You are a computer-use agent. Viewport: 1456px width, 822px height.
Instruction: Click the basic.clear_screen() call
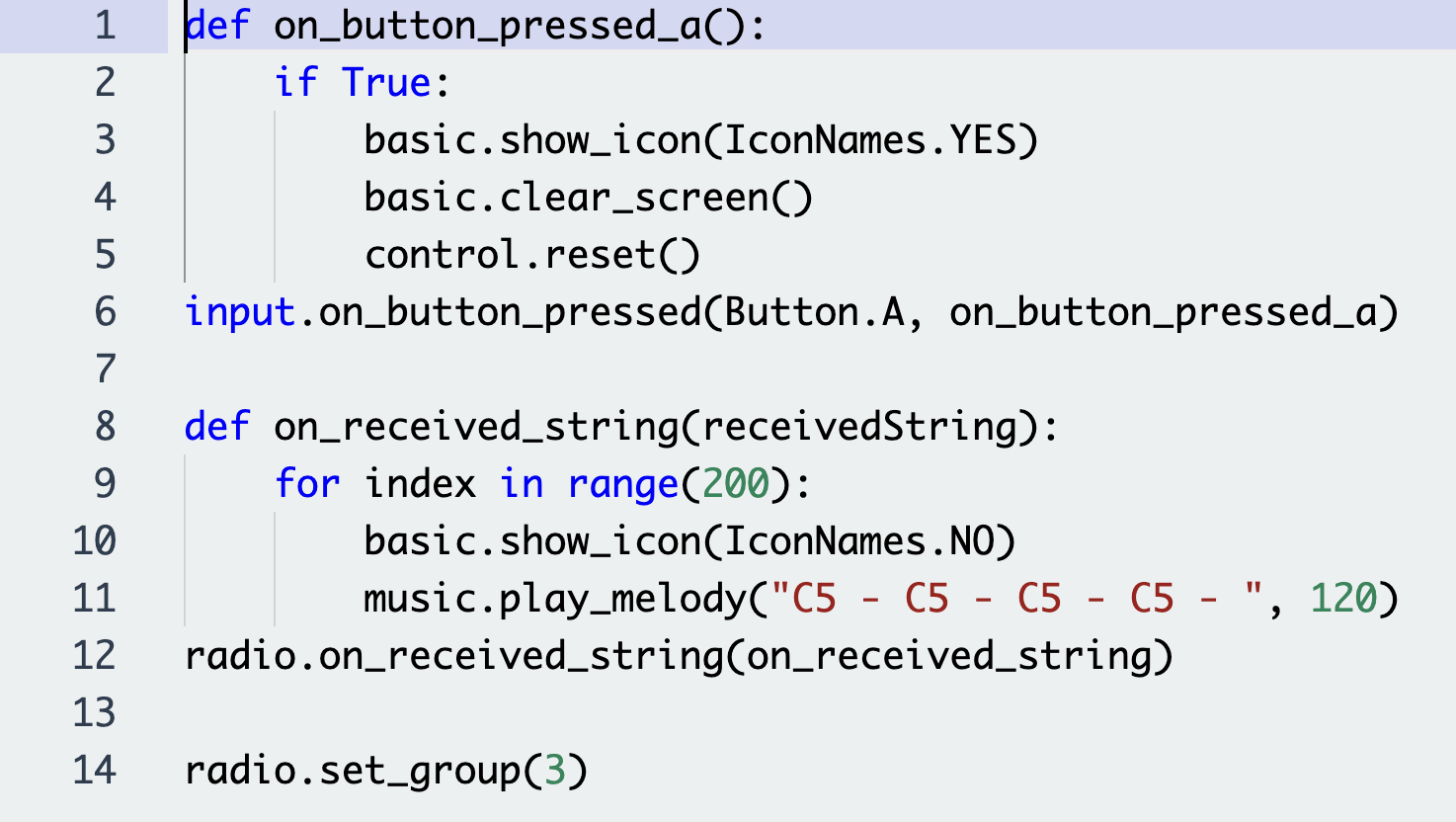(588, 198)
